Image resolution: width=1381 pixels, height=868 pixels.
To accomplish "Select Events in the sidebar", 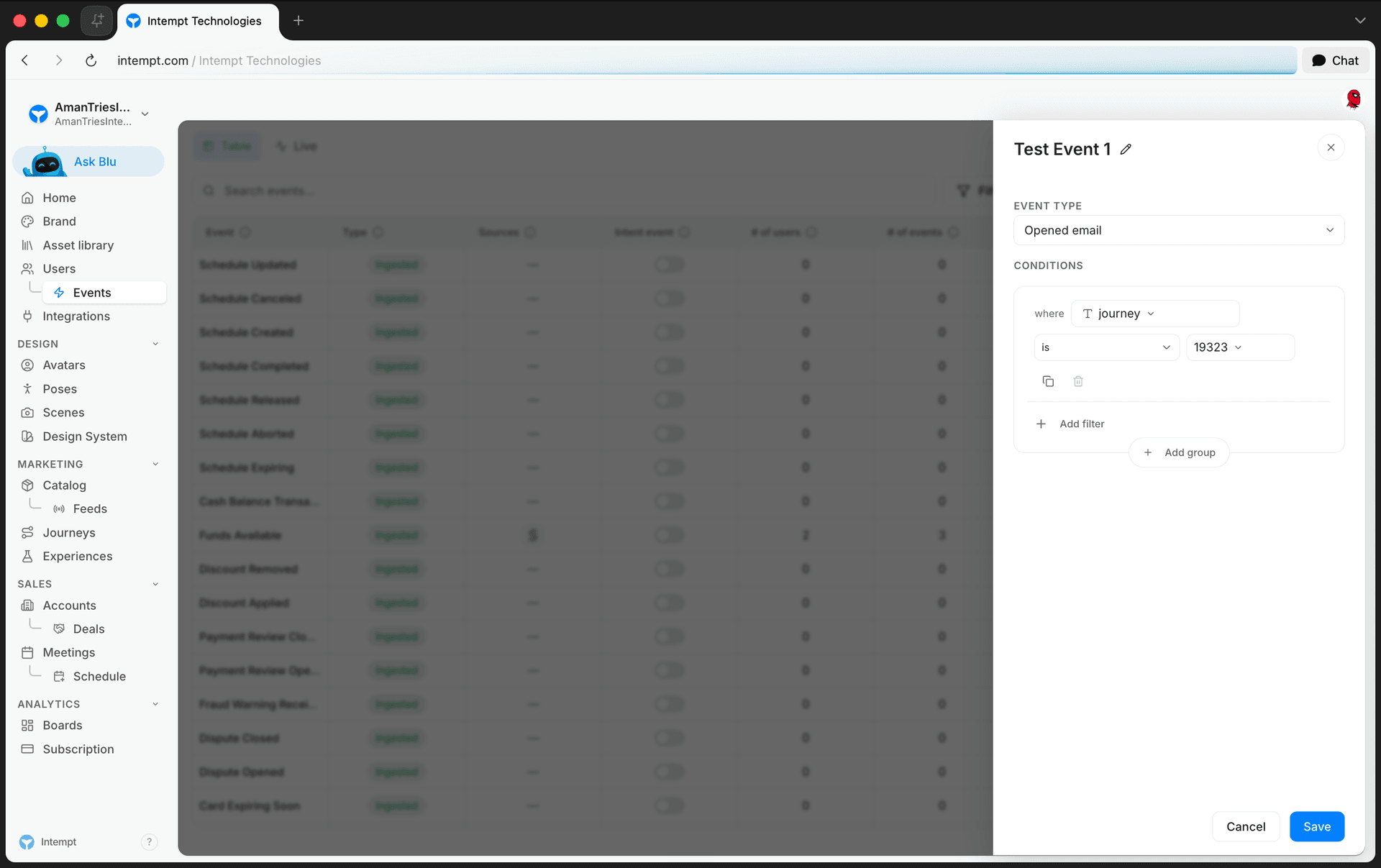I will [x=104, y=293].
